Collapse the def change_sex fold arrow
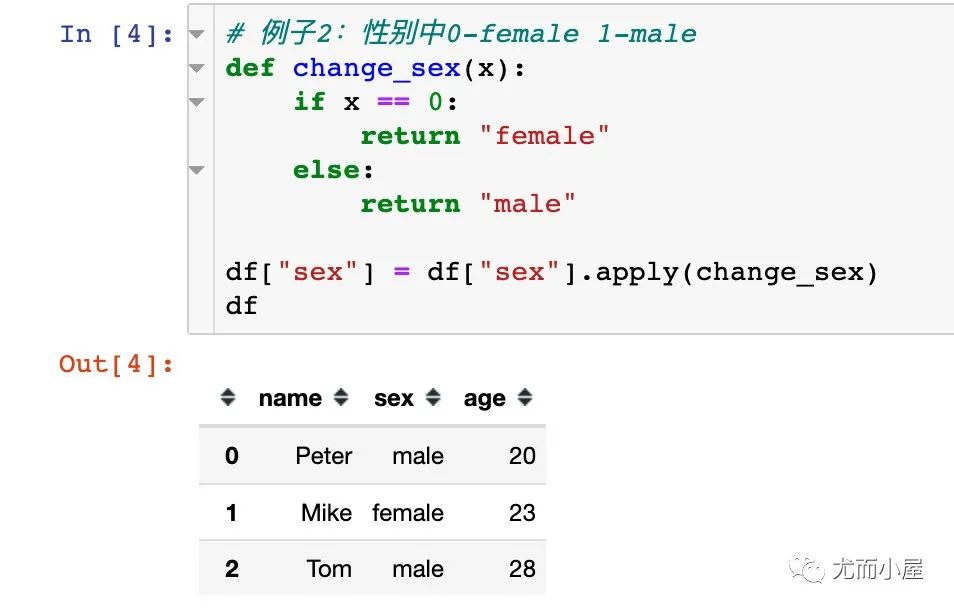This screenshot has width=954, height=610. coord(197,68)
